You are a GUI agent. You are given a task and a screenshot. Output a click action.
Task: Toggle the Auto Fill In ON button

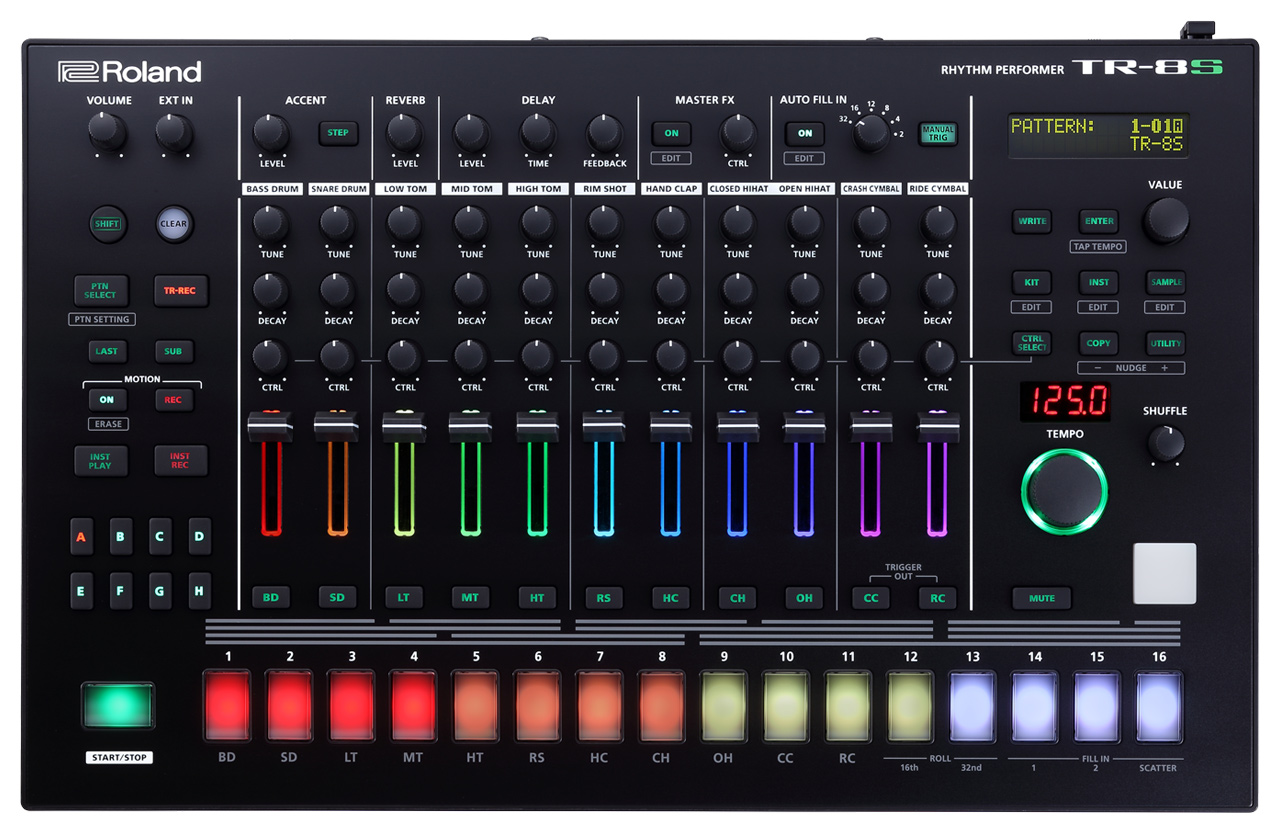804,133
